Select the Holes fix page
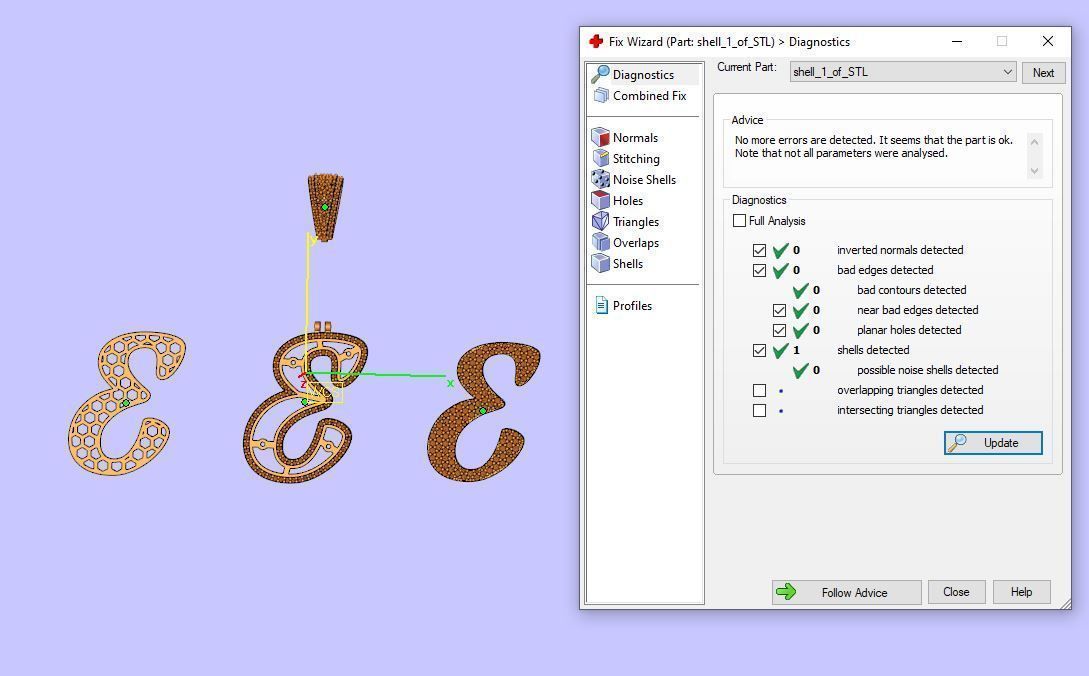Image resolution: width=1089 pixels, height=676 pixels. coord(627,201)
